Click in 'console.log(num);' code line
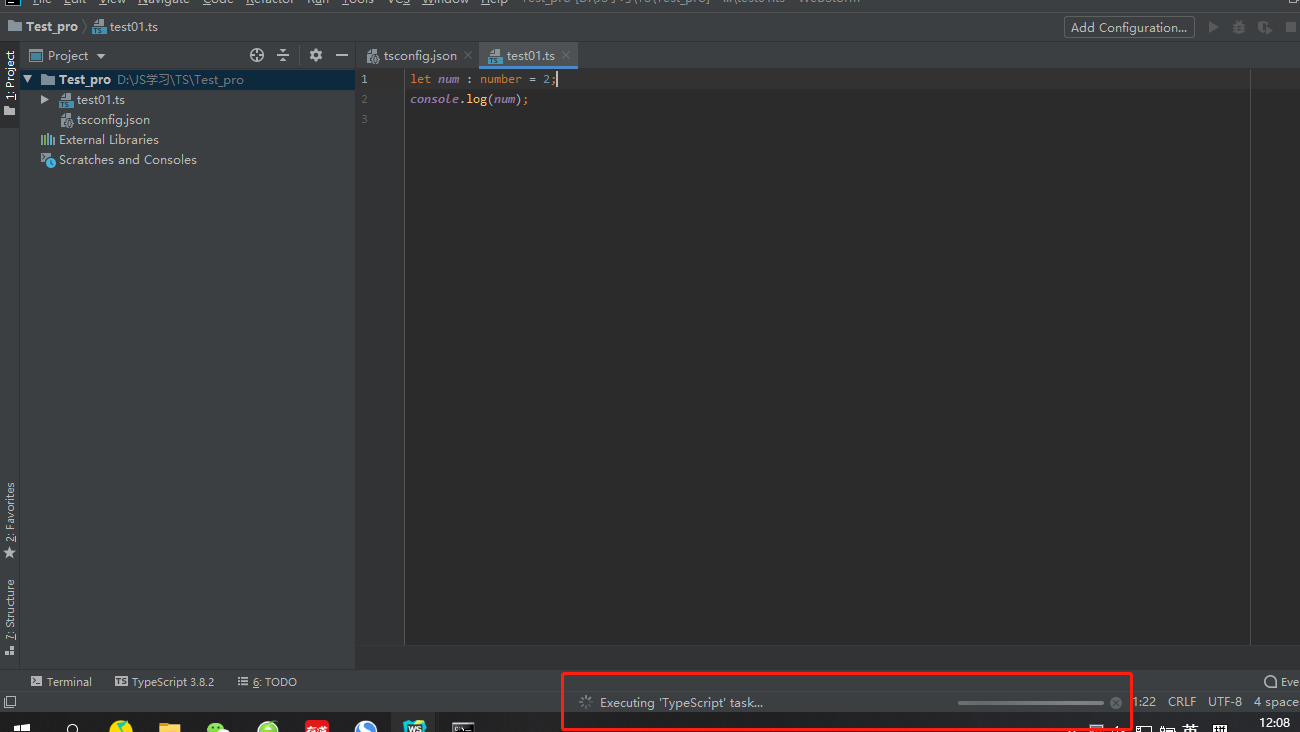 click(x=469, y=99)
